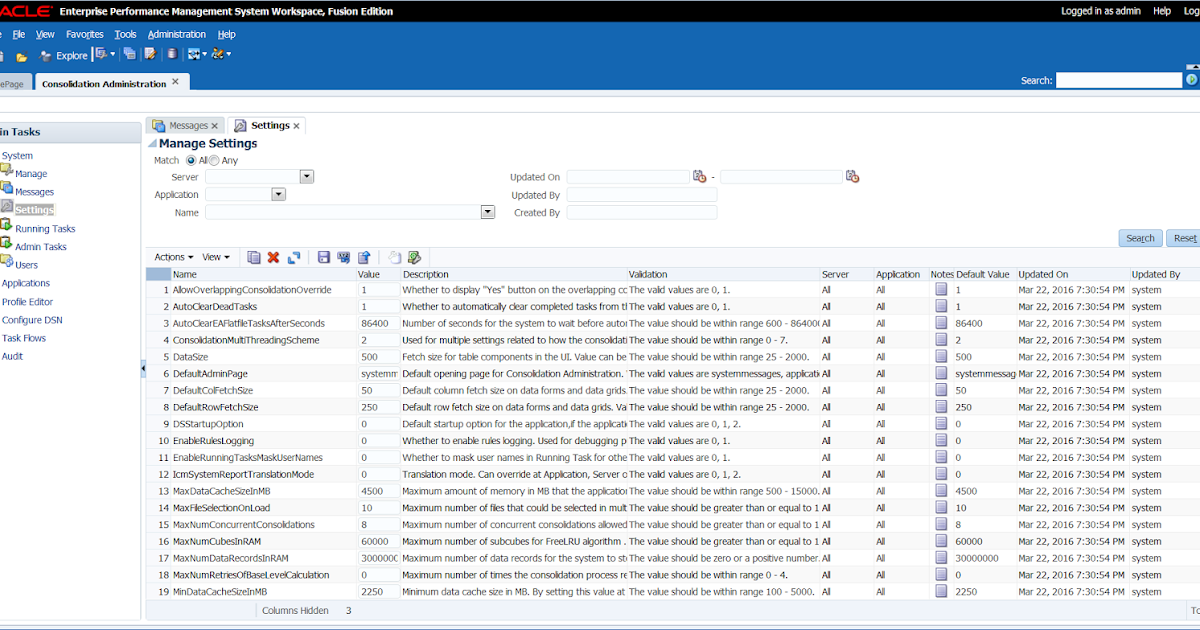Click the copy icon in the settings toolbar
The width and height of the screenshot is (1200, 630).
click(x=254, y=257)
